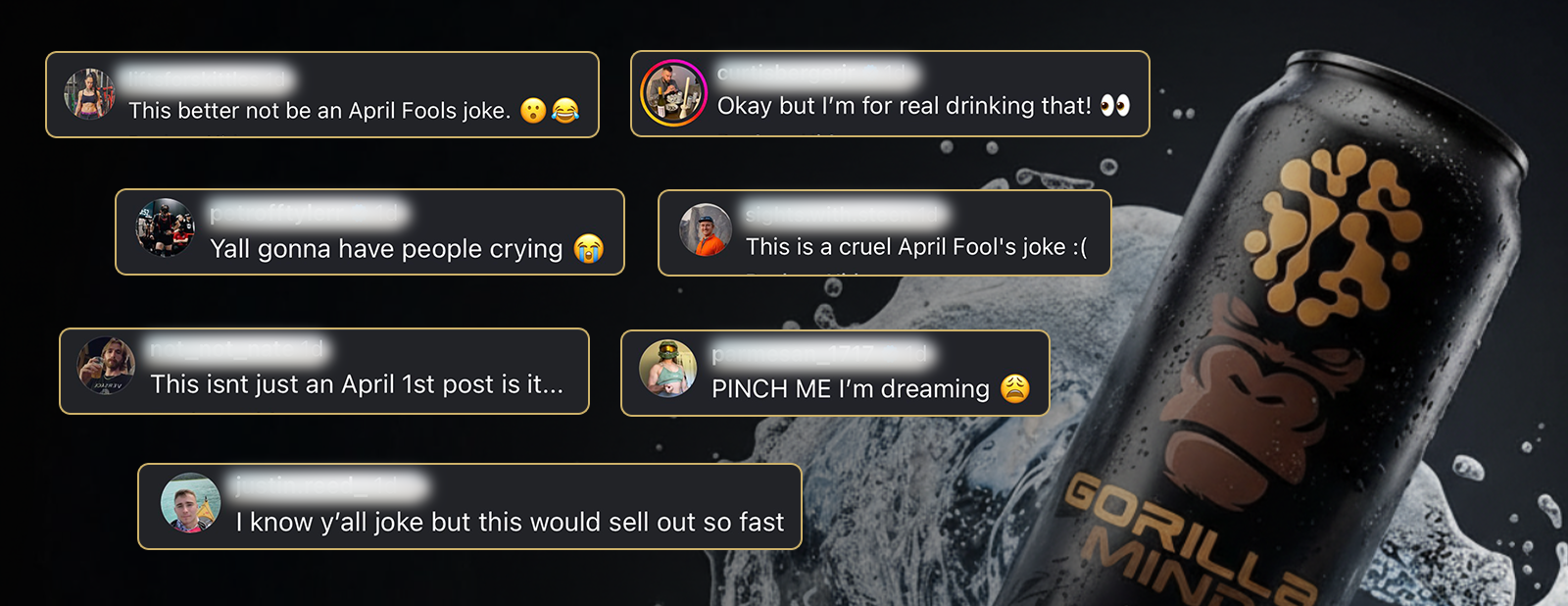Click the comment "I know y'all joke but this would sell out so fast"
The height and width of the screenshot is (606, 1568).
click(510, 523)
